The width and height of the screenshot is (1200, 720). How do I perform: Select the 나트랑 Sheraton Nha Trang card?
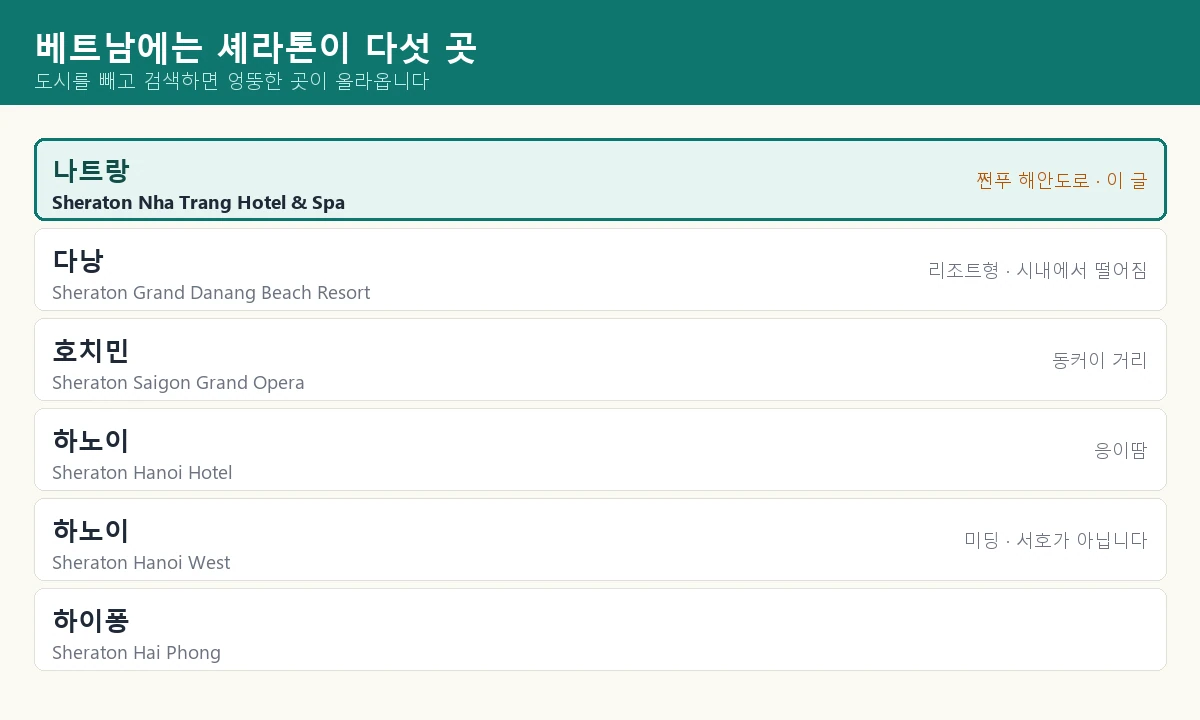(600, 180)
